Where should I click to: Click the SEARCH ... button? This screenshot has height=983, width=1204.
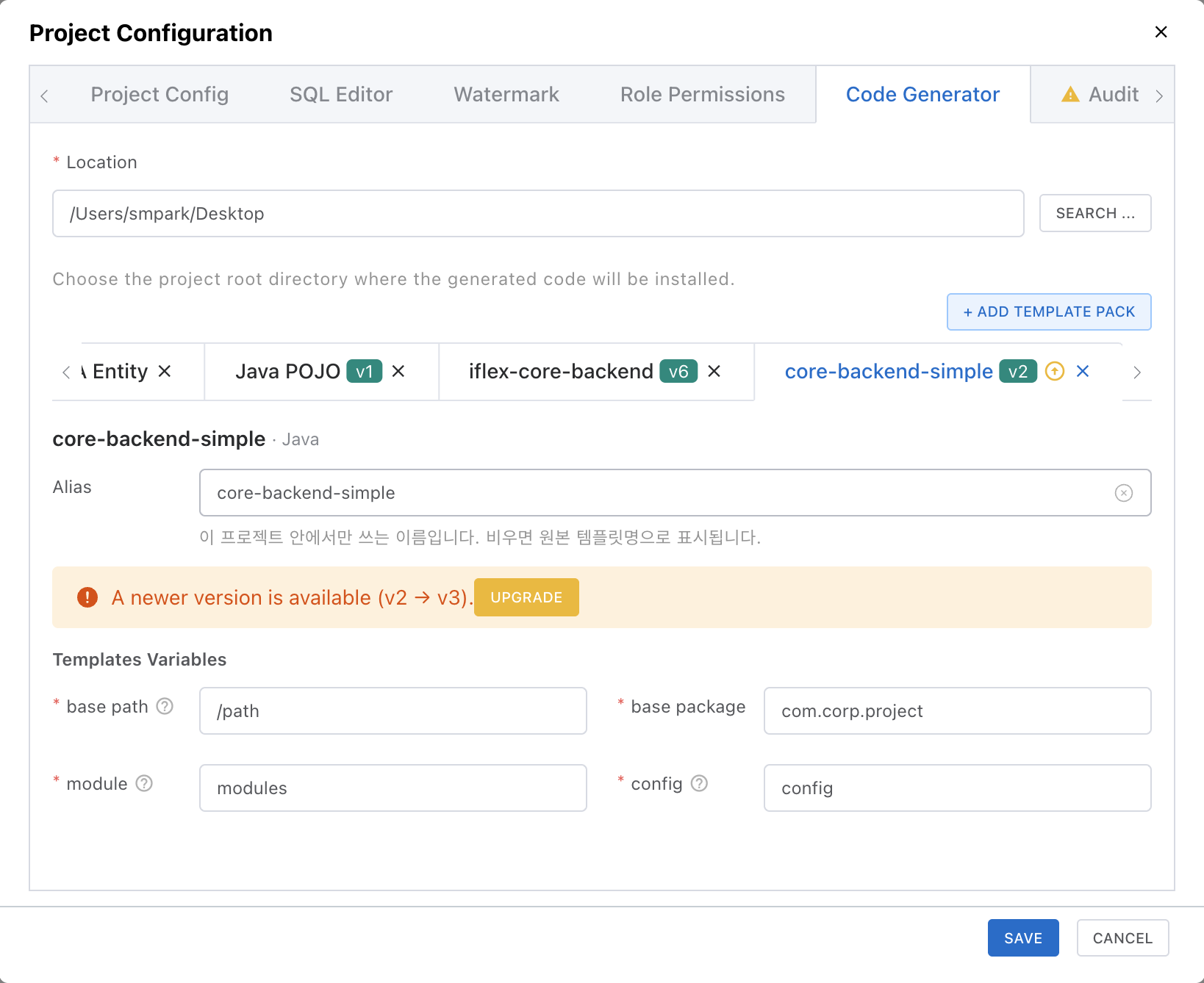pos(1095,213)
